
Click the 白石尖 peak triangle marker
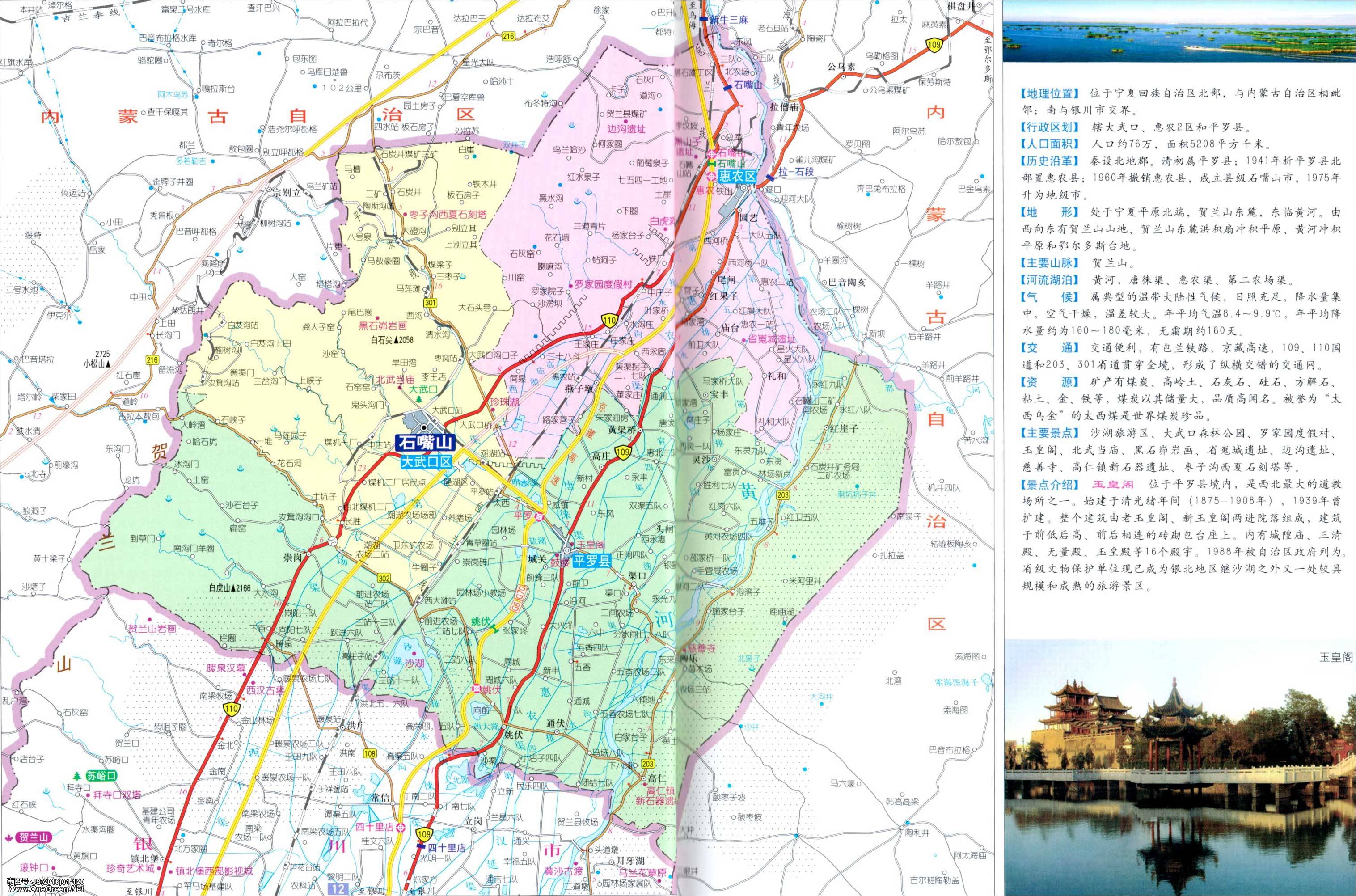395,339
